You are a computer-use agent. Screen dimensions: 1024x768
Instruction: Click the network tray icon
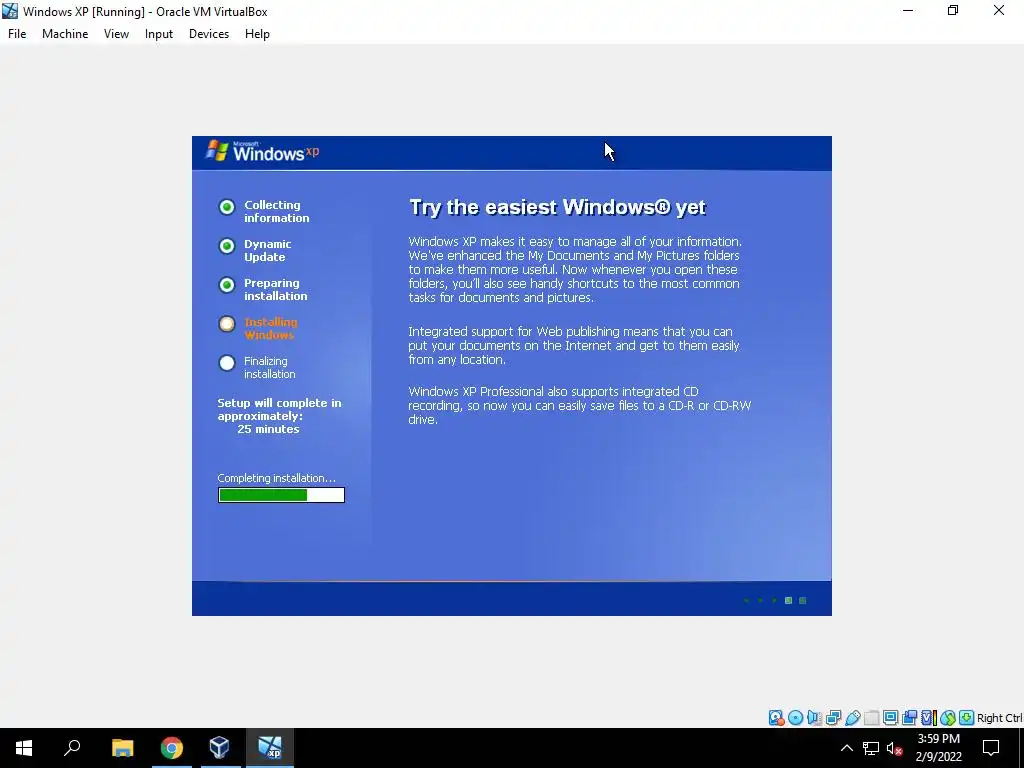(871, 748)
